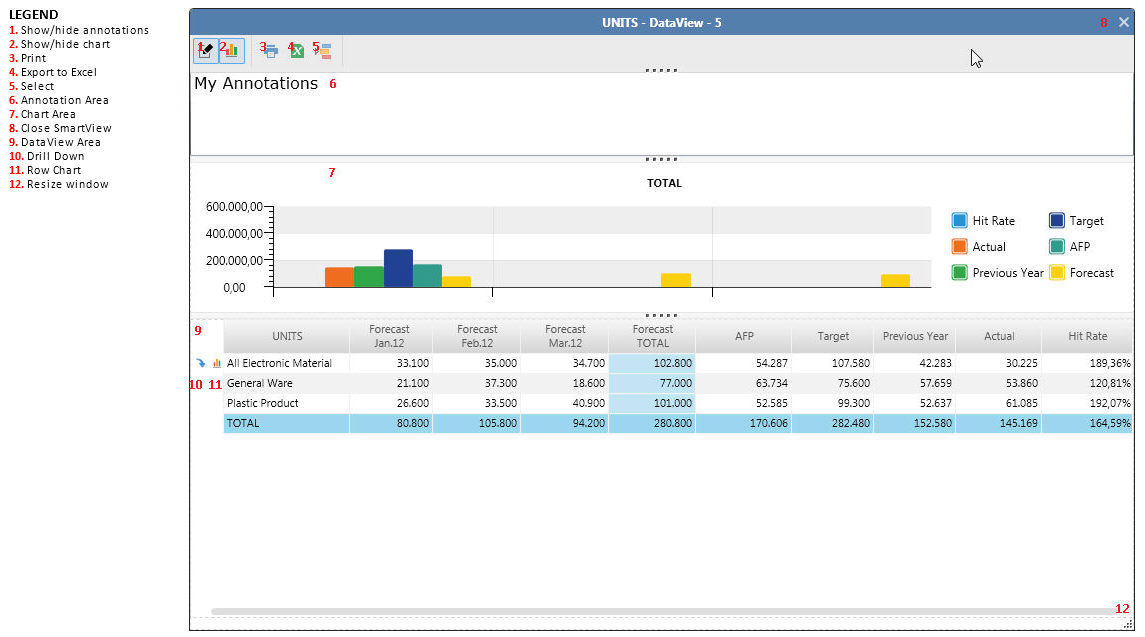Click the Previous Year label in chart legend

point(1008,272)
